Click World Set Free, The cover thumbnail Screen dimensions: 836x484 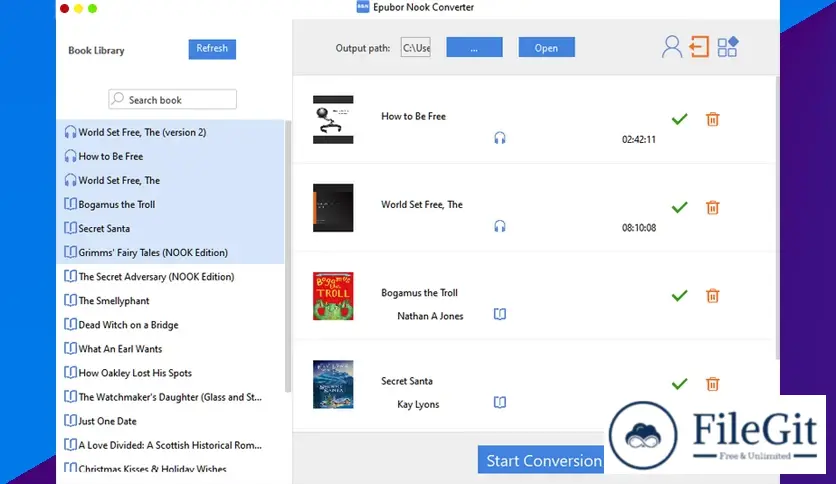(333, 208)
